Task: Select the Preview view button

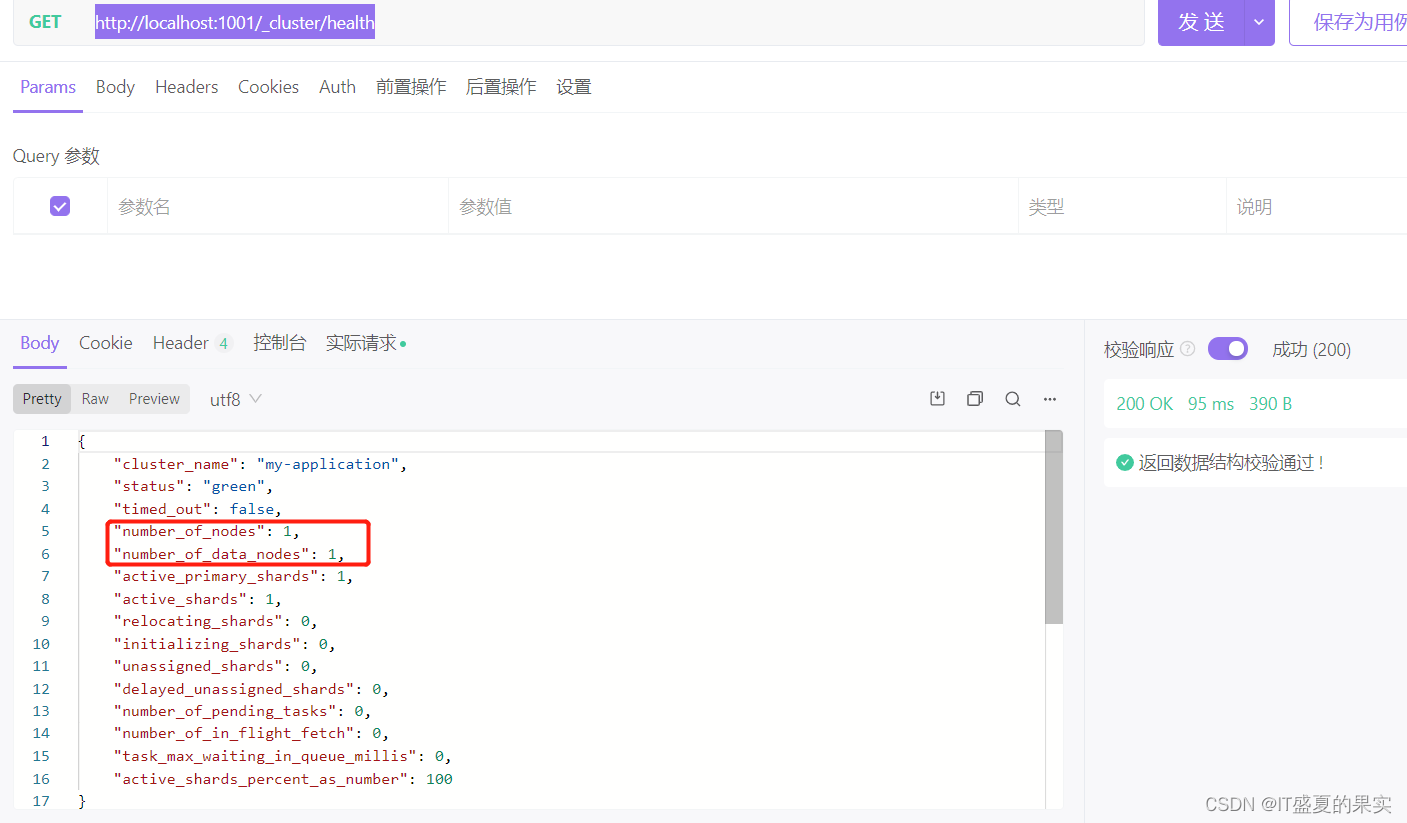Action: click(x=154, y=399)
